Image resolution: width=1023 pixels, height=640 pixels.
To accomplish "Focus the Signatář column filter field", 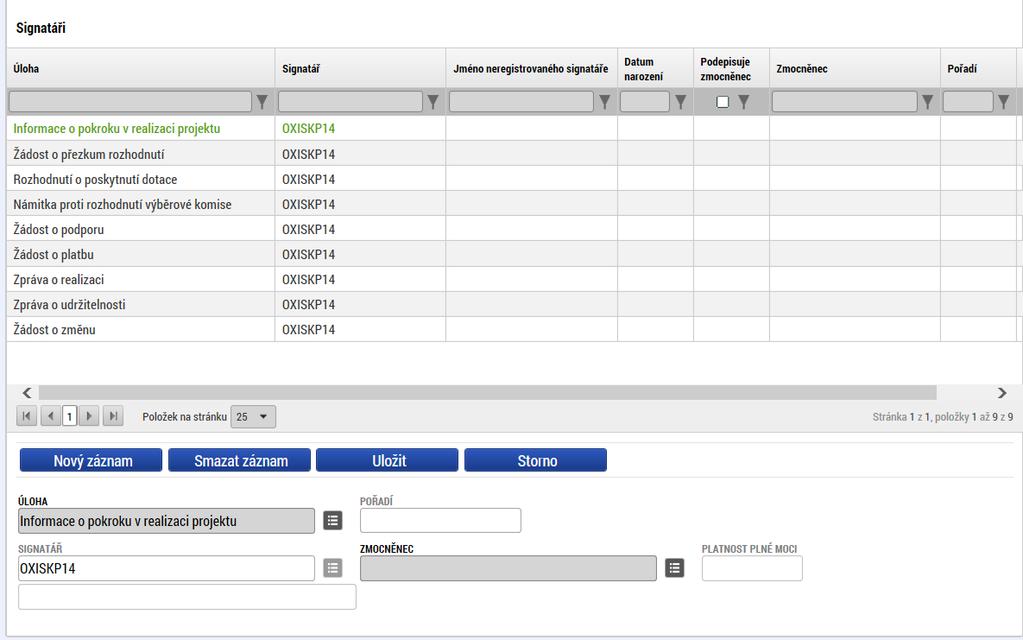I will [x=350, y=102].
